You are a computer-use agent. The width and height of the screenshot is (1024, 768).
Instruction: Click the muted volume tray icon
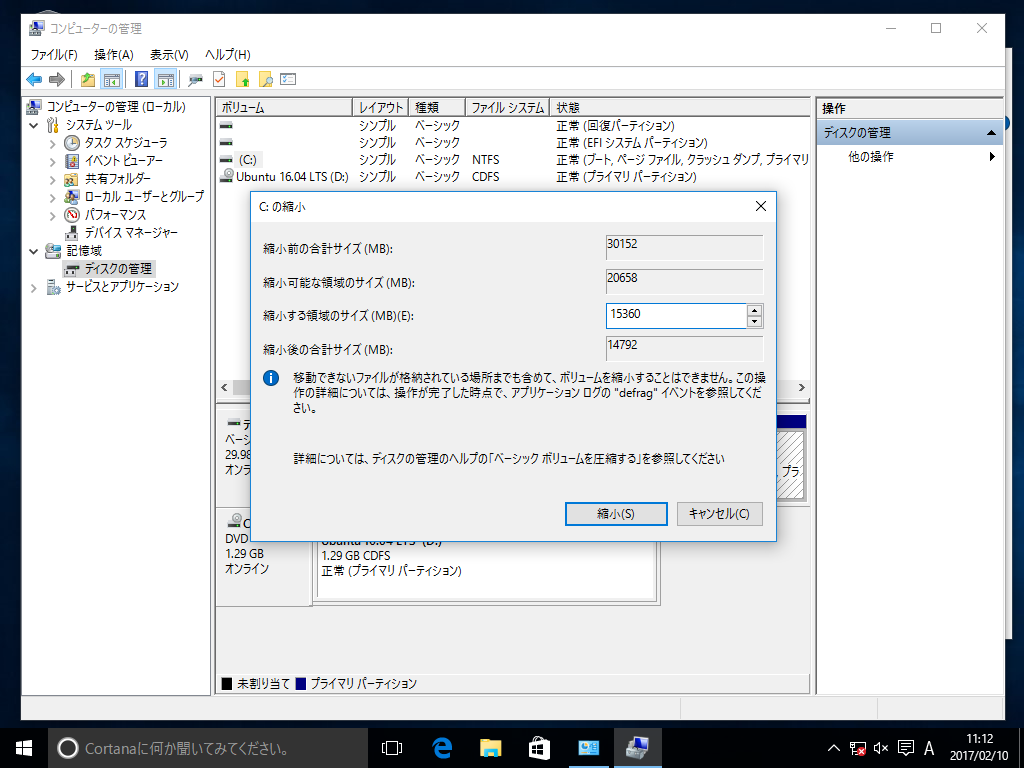(881, 748)
